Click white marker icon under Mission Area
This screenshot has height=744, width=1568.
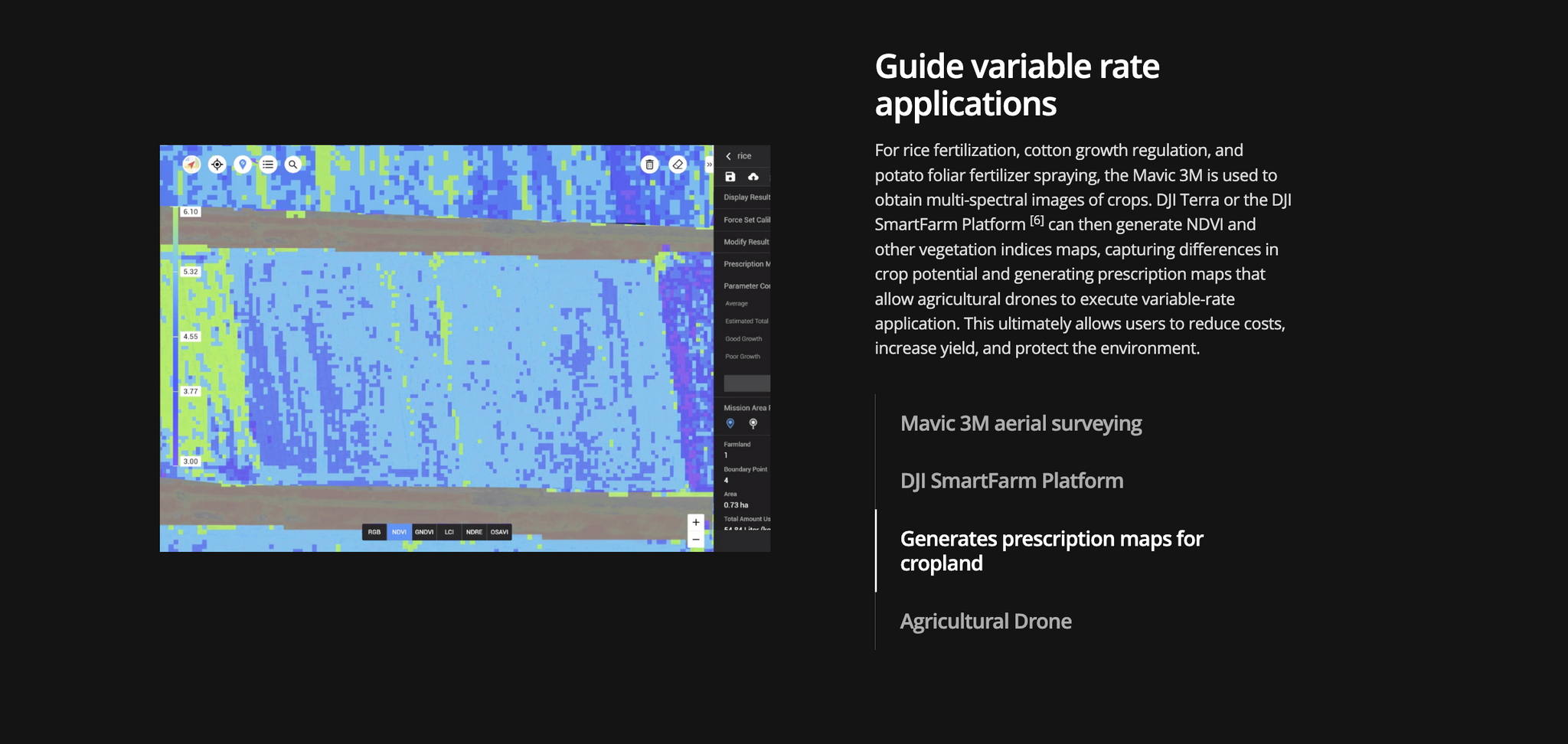[753, 423]
